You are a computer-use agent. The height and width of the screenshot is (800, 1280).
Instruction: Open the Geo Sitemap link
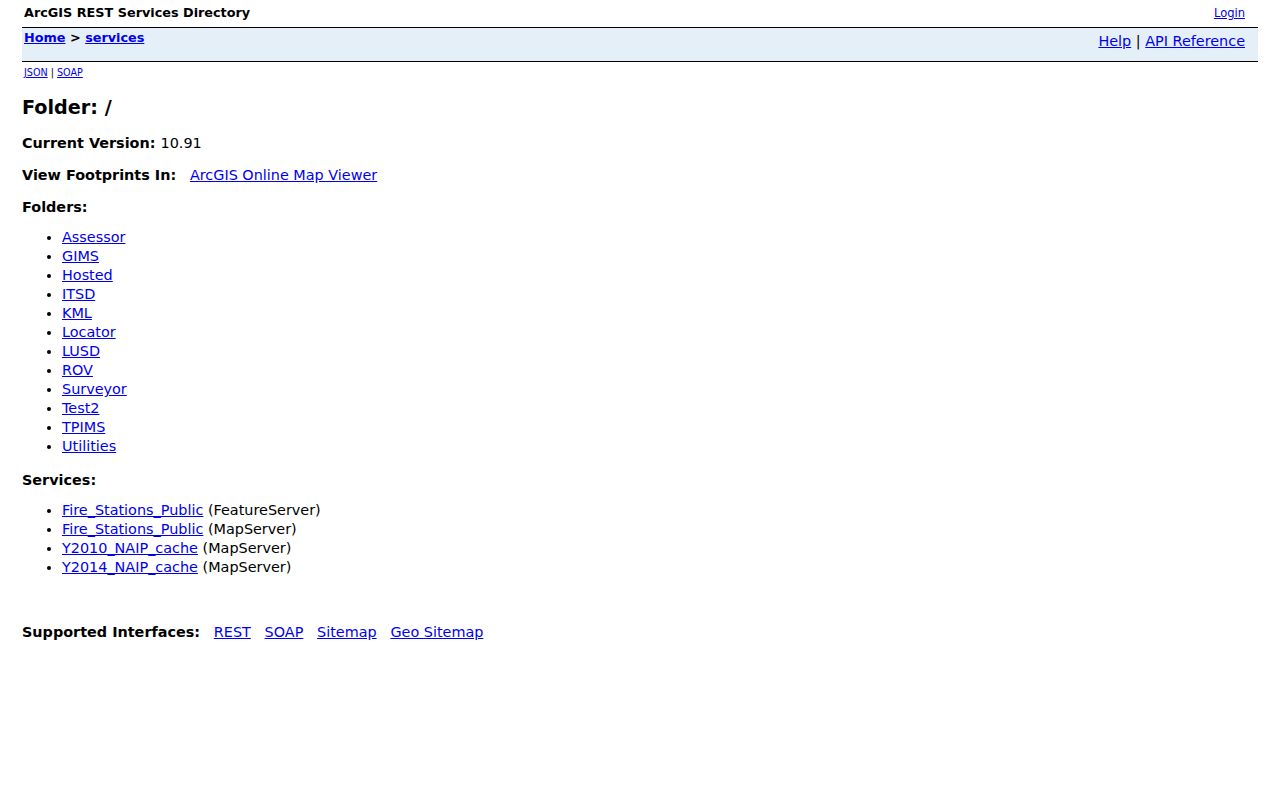[x=436, y=632]
